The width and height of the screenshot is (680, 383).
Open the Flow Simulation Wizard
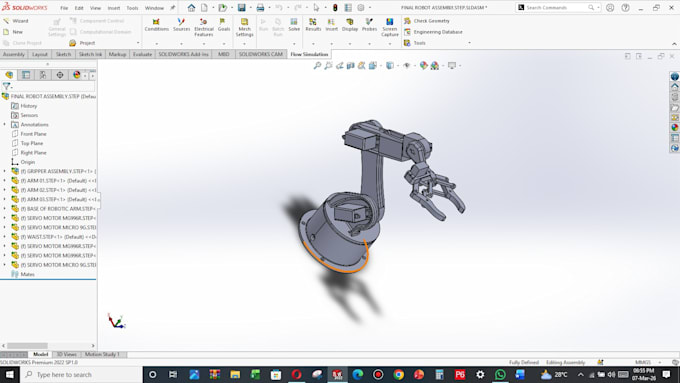[16, 21]
